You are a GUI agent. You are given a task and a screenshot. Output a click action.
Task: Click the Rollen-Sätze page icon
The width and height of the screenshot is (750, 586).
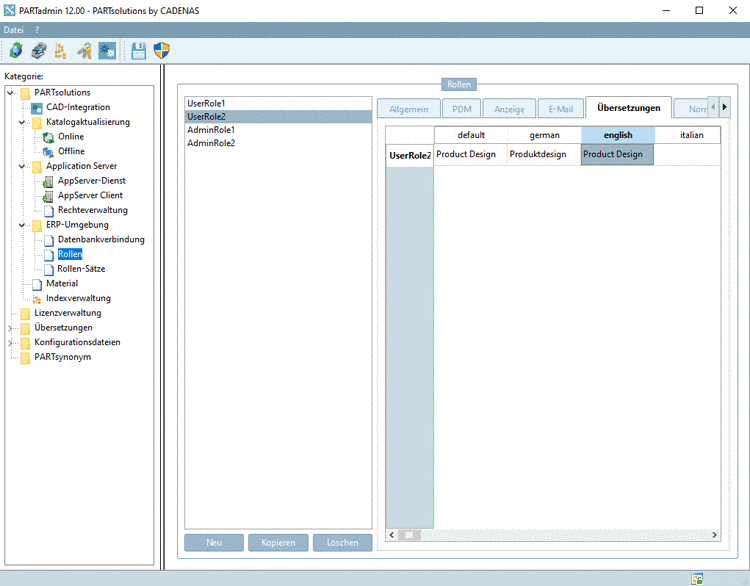[49, 269]
